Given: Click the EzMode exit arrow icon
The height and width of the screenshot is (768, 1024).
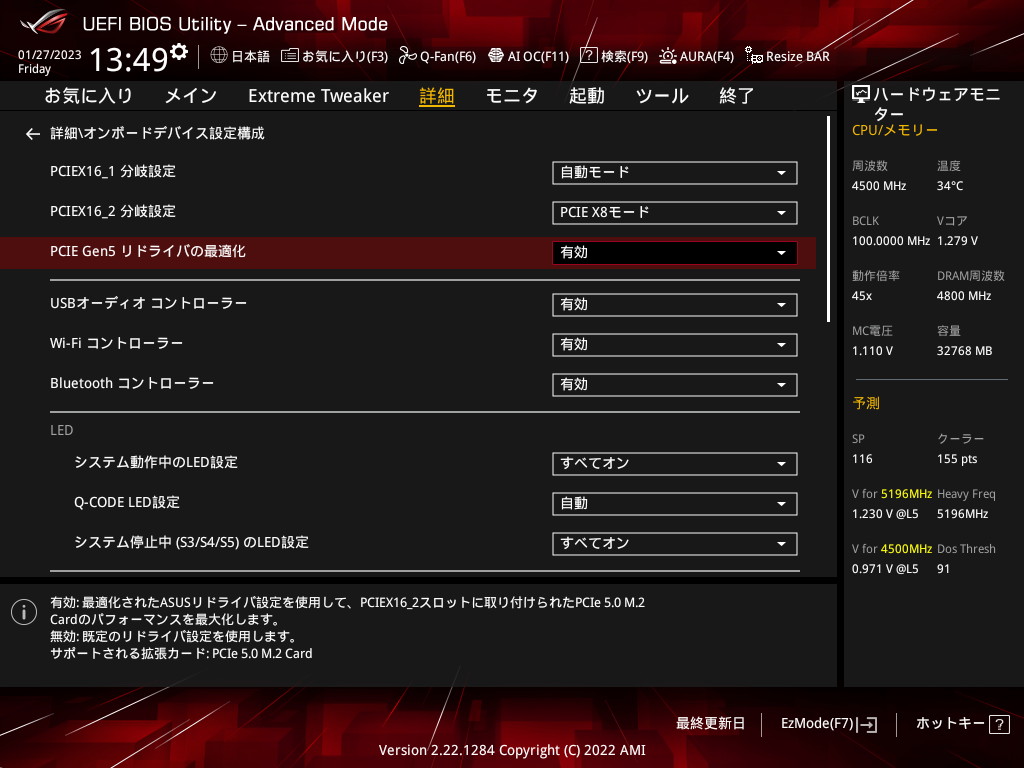Looking at the screenshot, I should click(868, 724).
